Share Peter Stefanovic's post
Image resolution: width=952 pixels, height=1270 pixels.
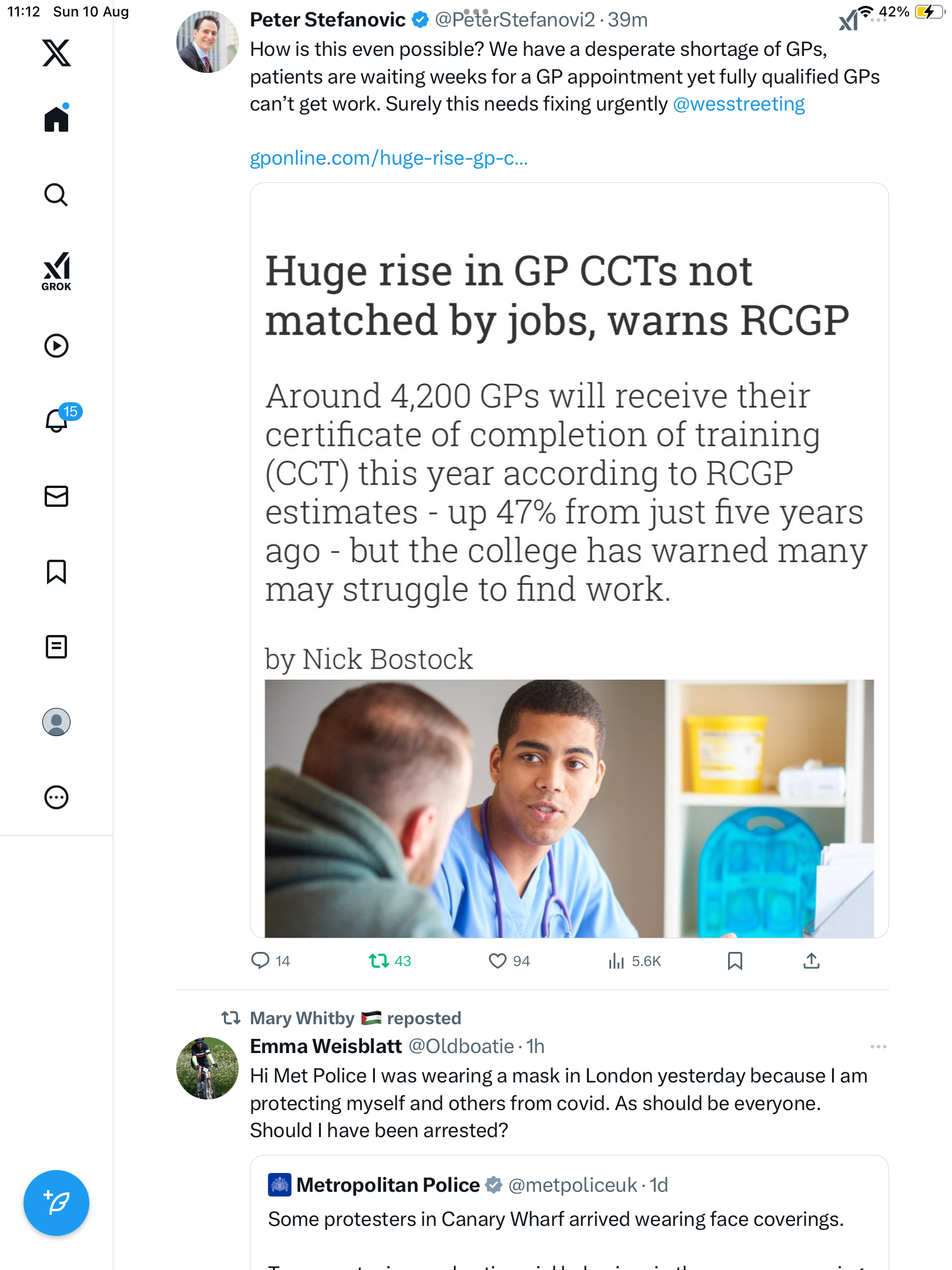coord(811,961)
